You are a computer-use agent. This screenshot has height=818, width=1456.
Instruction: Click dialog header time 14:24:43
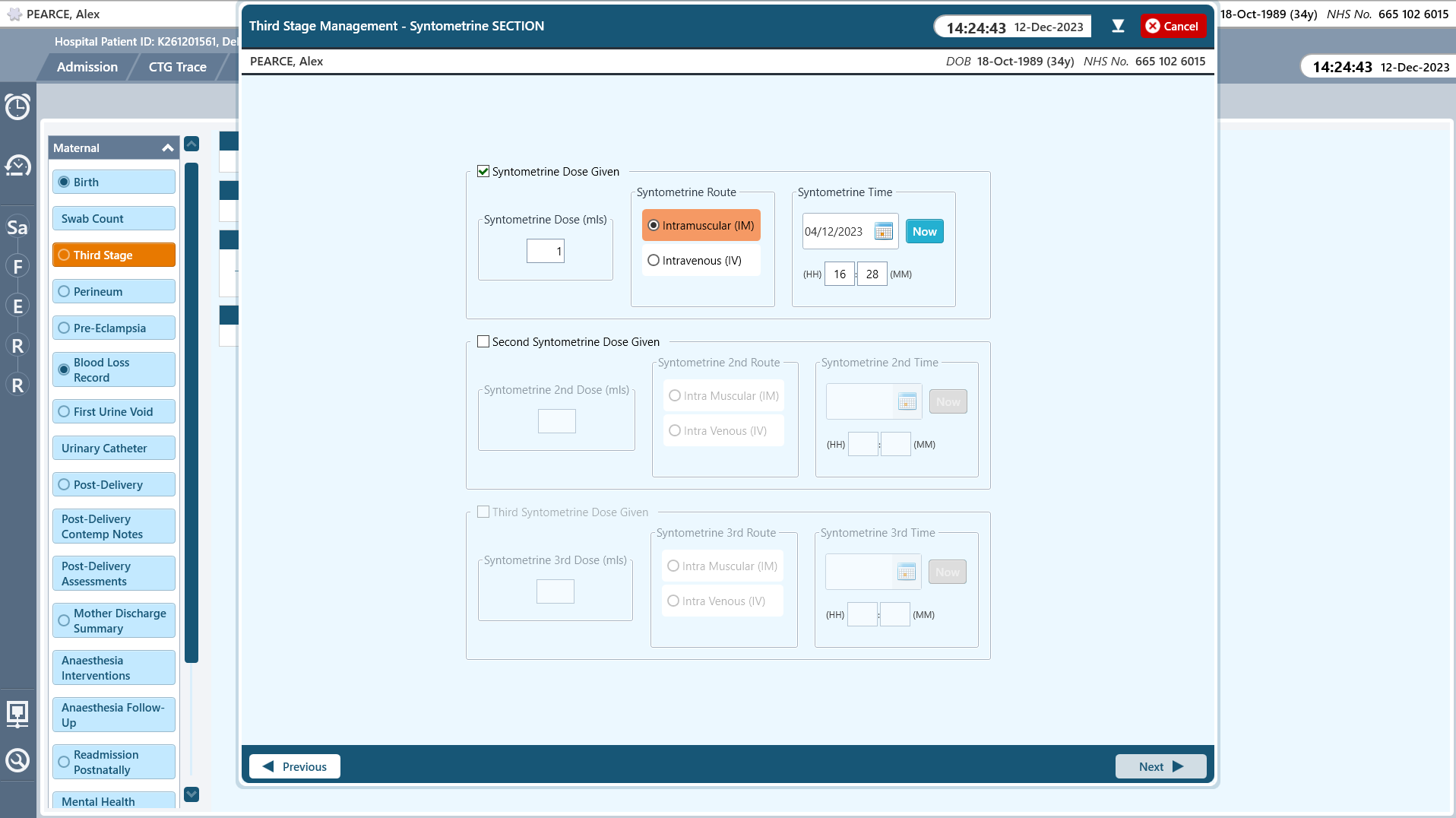coord(976,27)
